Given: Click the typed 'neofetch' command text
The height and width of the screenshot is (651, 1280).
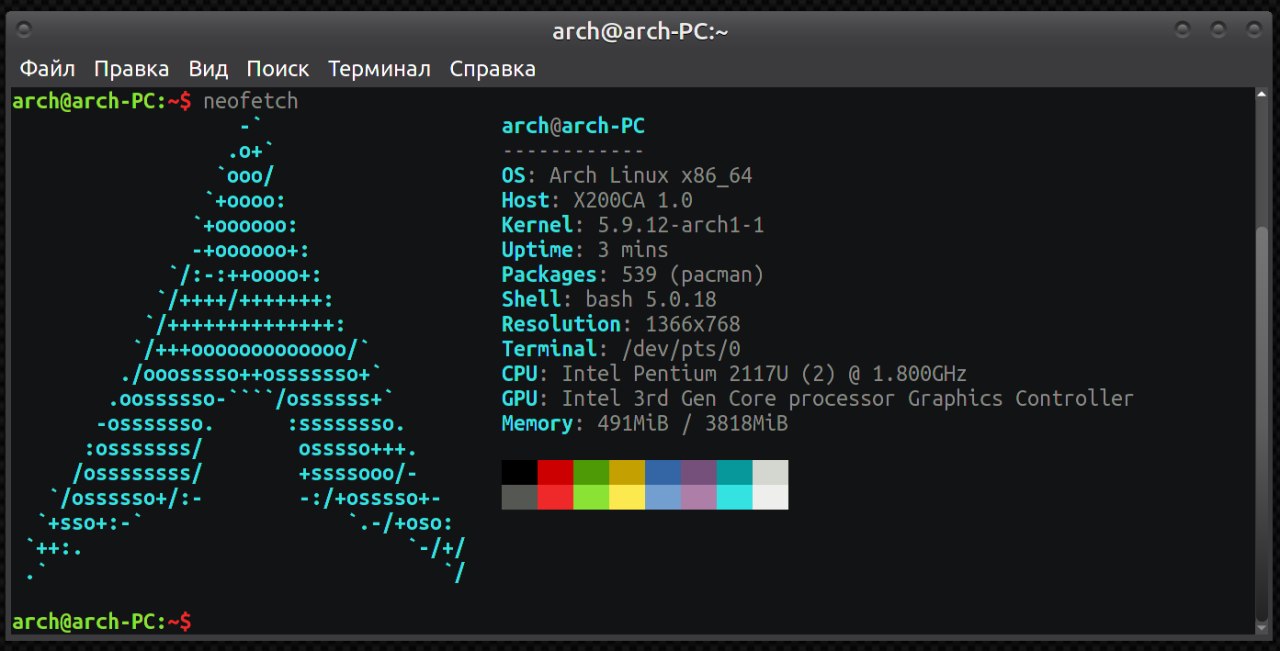Looking at the screenshot, I should point(250,102).
